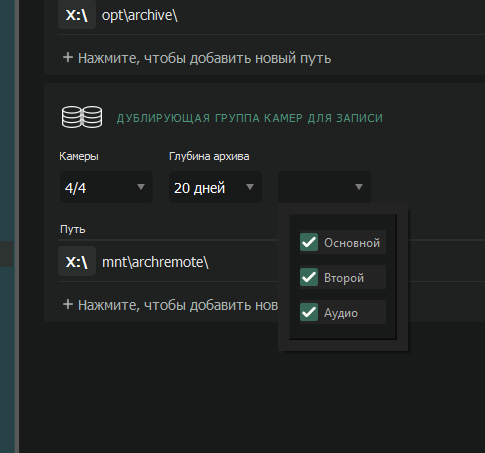Screen dimensions: 485x453
Task: Uncheck the Аудио checkbox
Action: coord(309,312)
